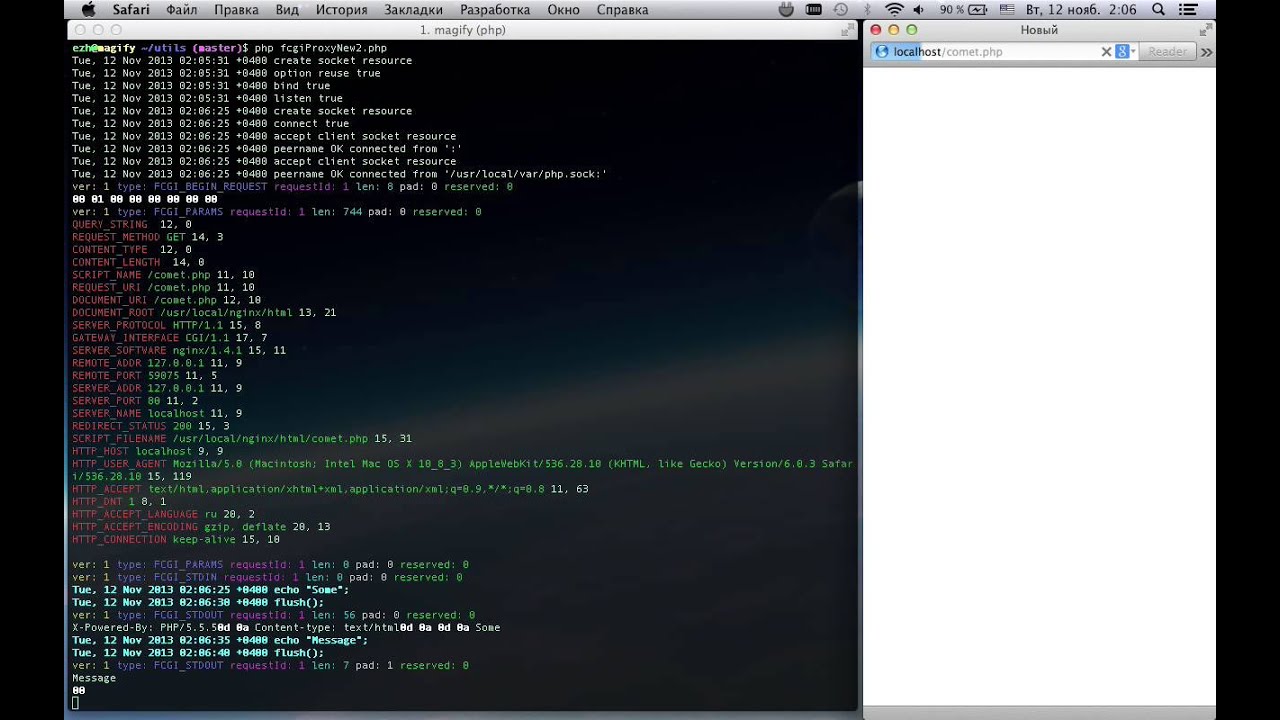This screenshot has width=1280, height=720.
Task: Click the SERVER_SOFTWARE nginx/1.4.1 line
Action: (179, 350)
